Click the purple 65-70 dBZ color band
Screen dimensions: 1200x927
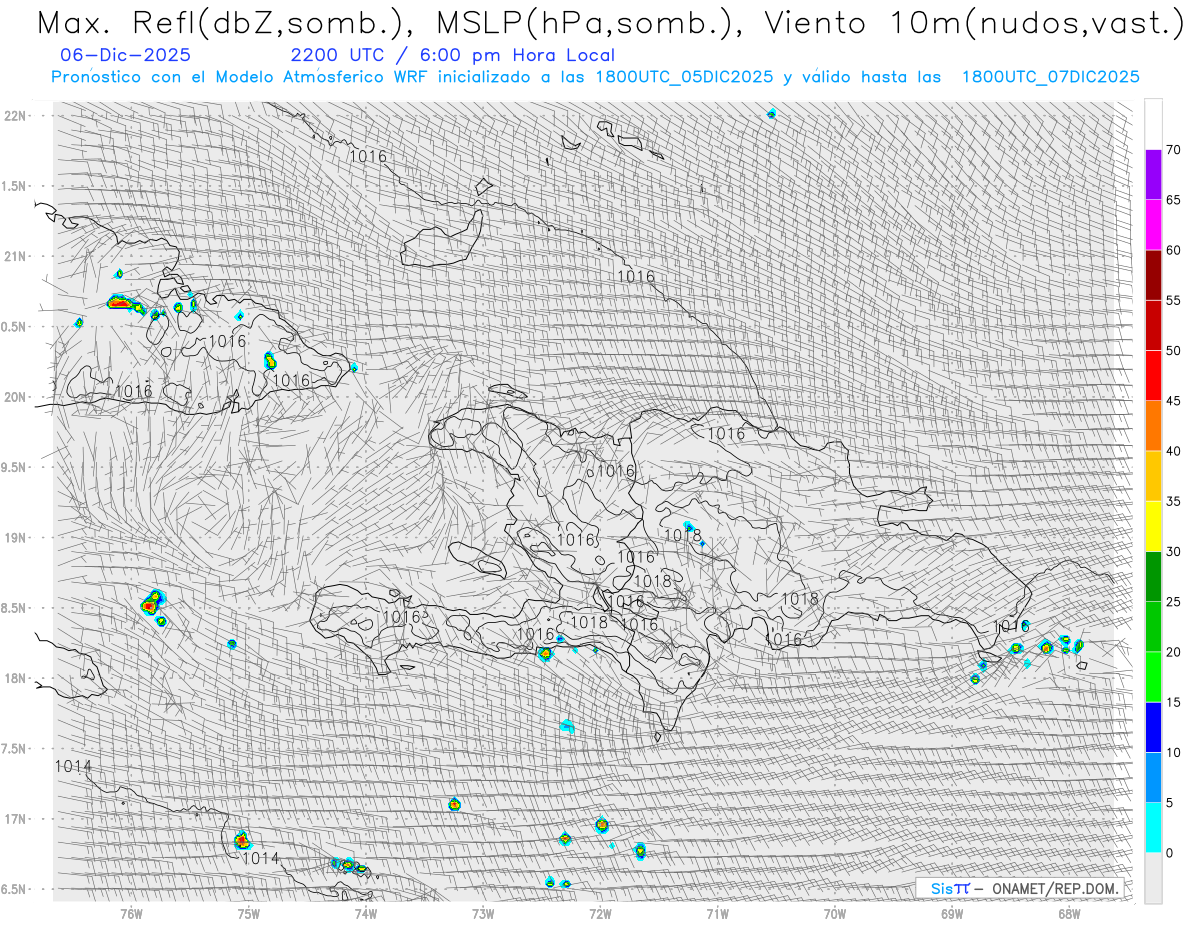[1153, 175]
